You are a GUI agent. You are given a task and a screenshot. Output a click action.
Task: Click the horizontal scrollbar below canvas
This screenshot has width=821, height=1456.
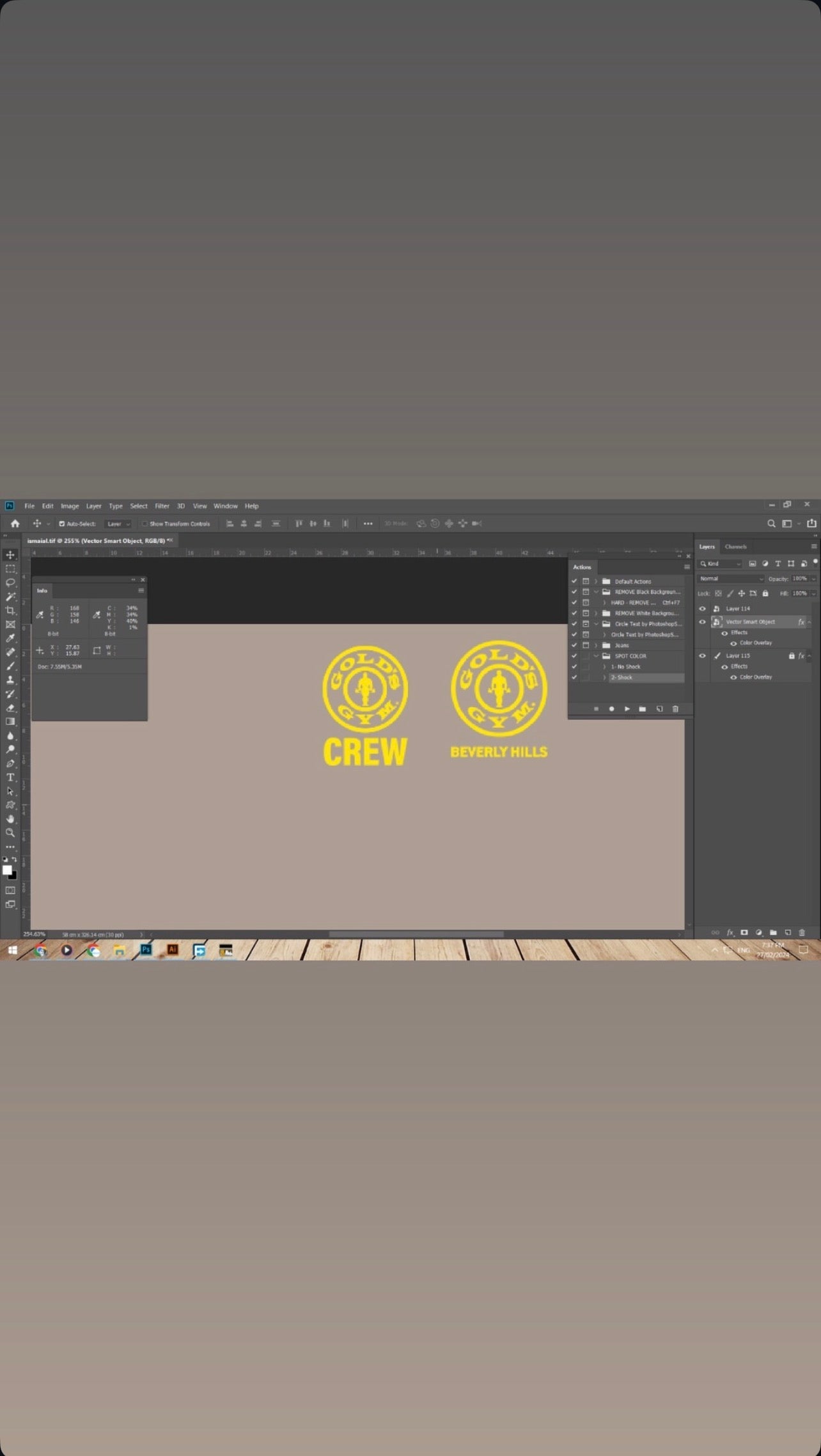coord(416,934)
